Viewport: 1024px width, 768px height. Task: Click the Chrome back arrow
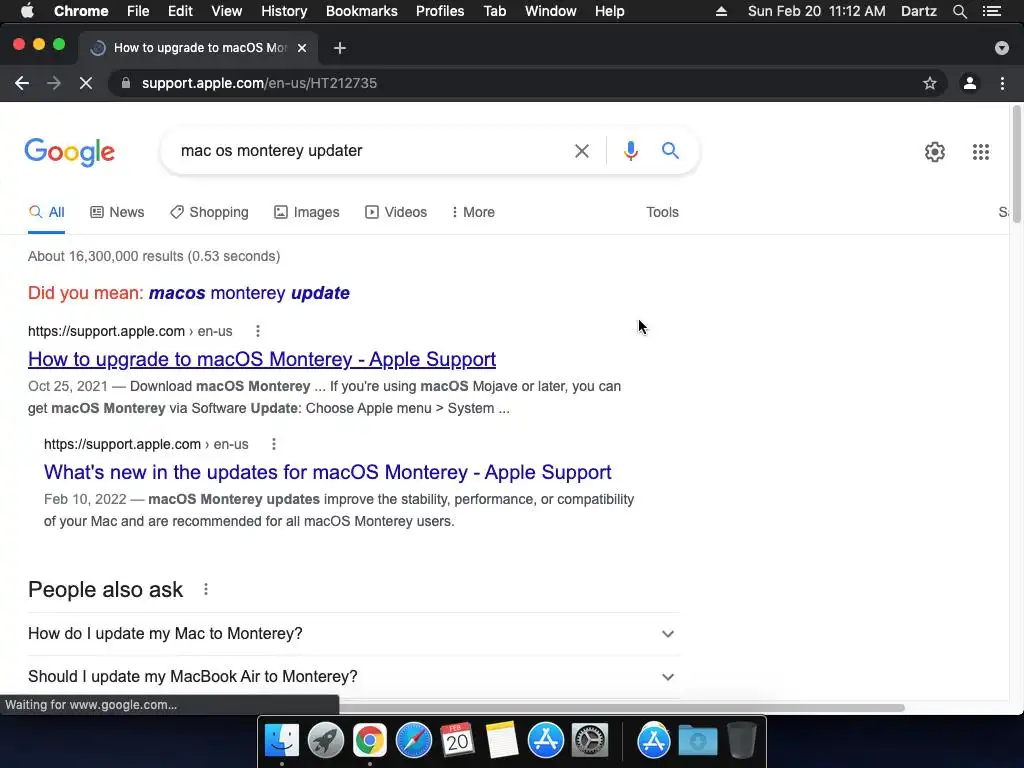tap(22, 83)
